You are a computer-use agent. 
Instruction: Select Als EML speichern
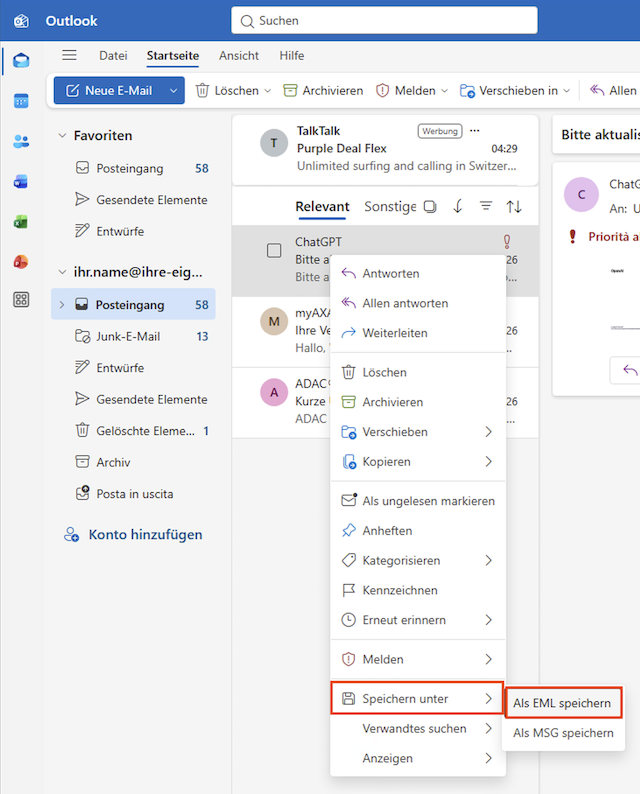(x=564, y=703)
